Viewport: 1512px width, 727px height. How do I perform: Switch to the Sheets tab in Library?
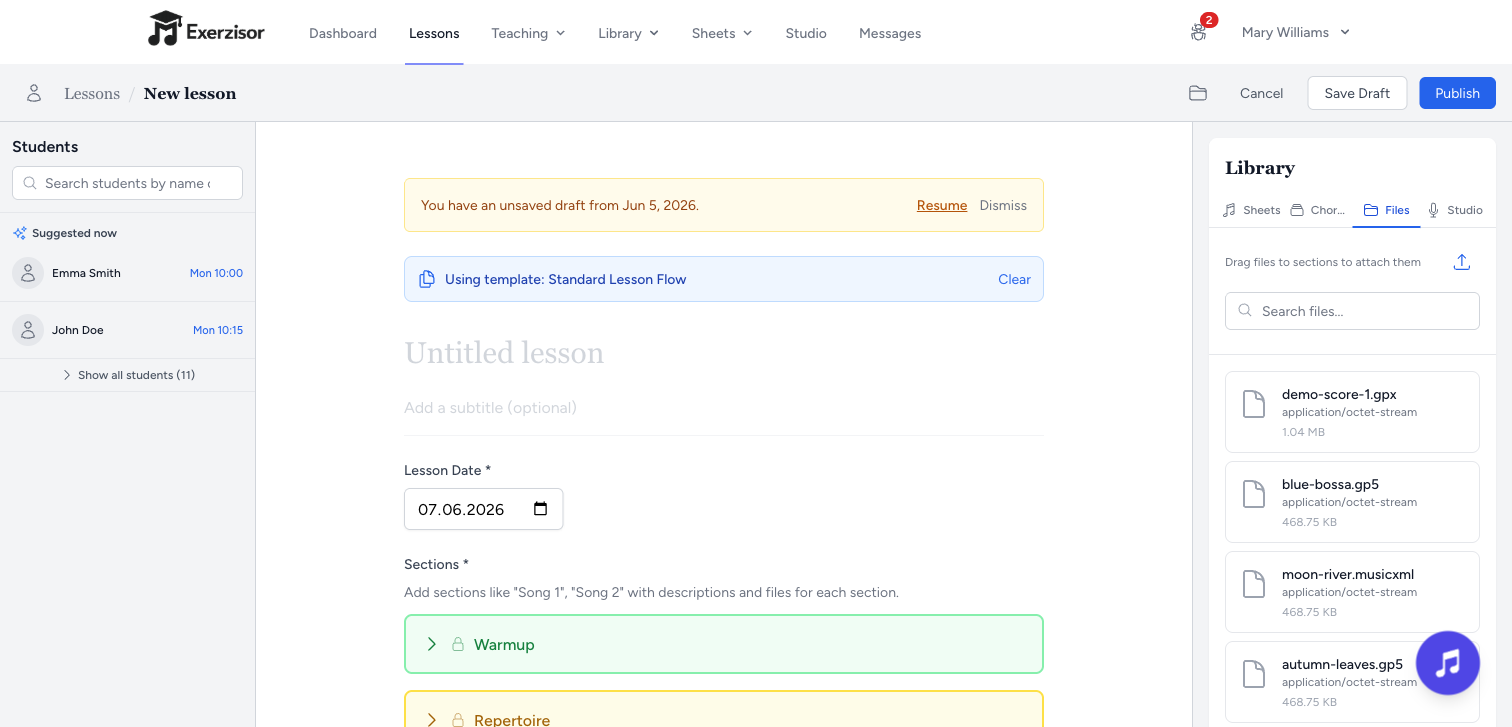(x=1252, y=210)
